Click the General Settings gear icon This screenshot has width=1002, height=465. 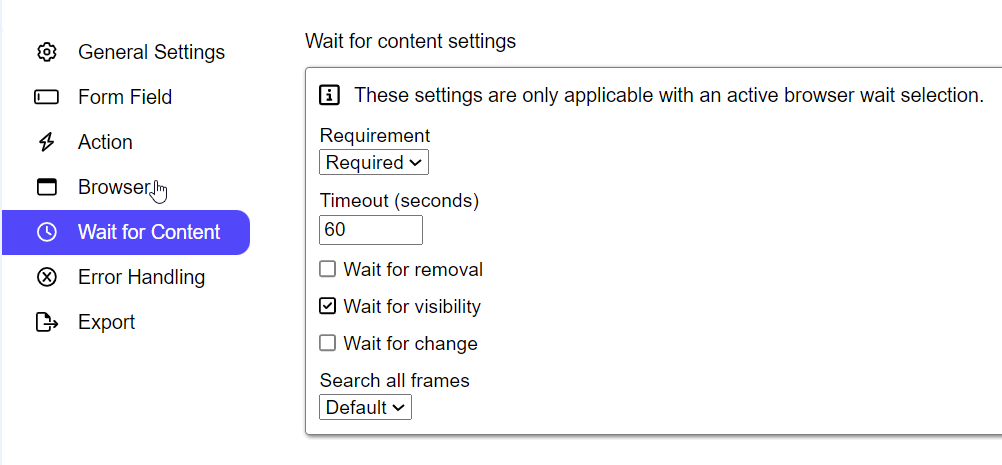[46, 52]
